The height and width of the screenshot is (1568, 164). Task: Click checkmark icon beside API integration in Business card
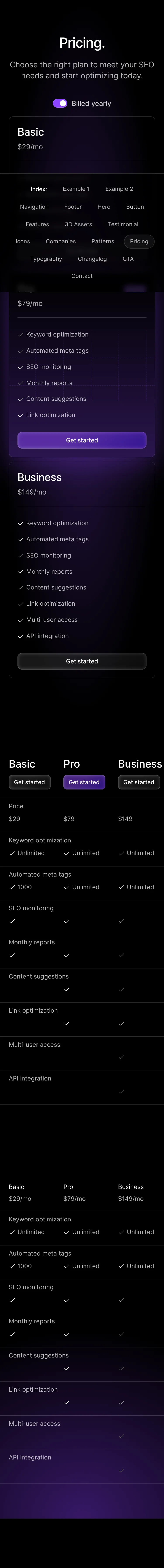pyautogui.click(x=21, y=636)
